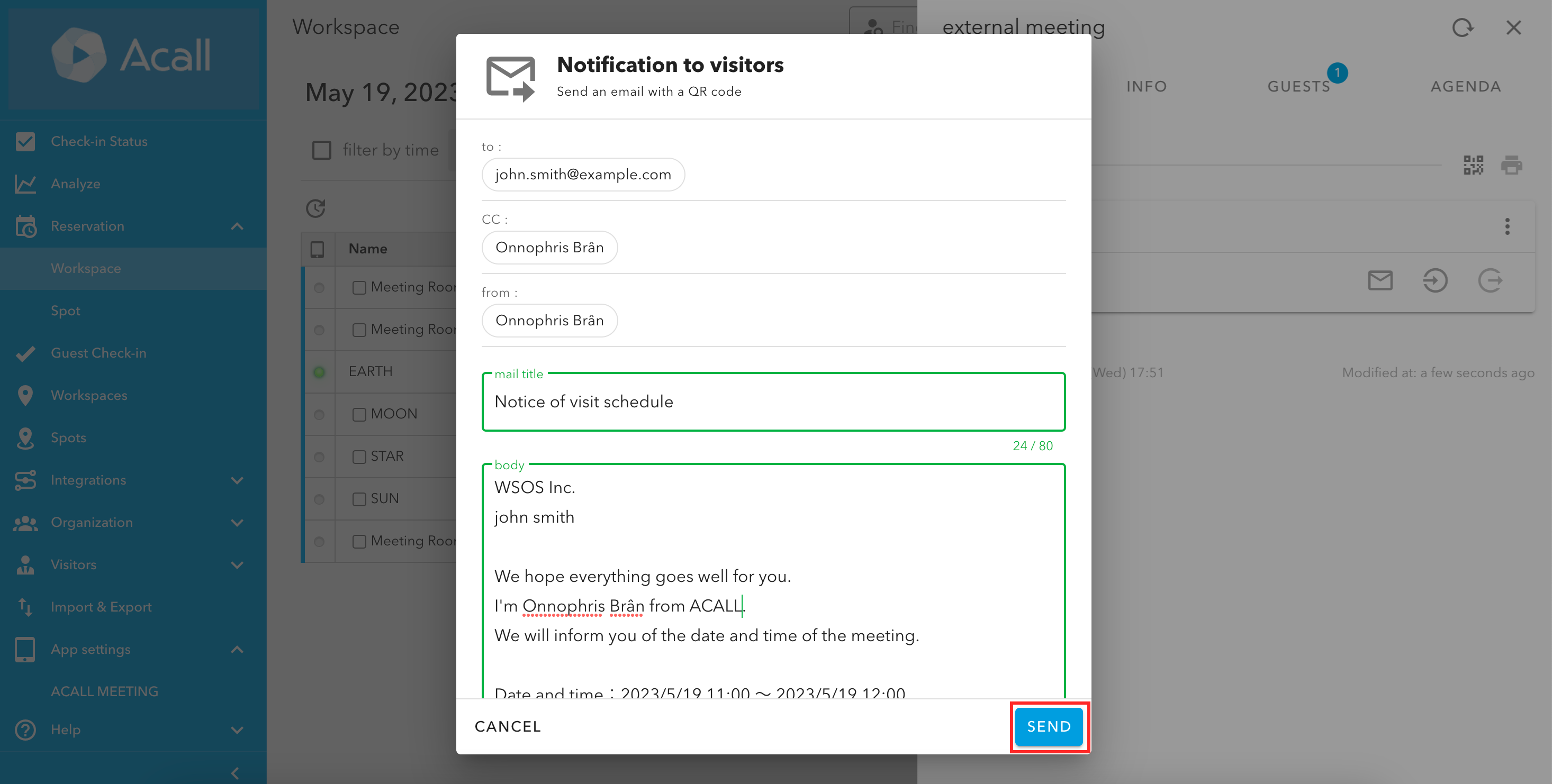Screen dimensions: 1552x784
Task: Click the guest check-in arrow icon
Action: tap(1434, 280)
